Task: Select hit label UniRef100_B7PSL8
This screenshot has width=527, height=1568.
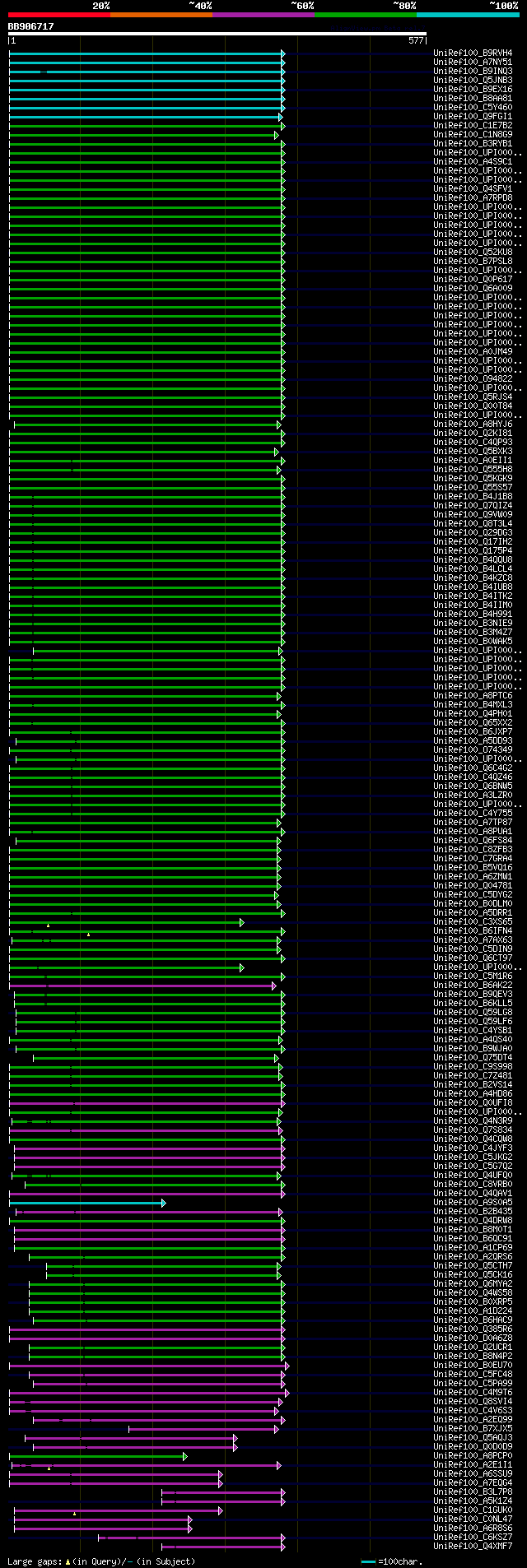Action: [x=473, y=261]
